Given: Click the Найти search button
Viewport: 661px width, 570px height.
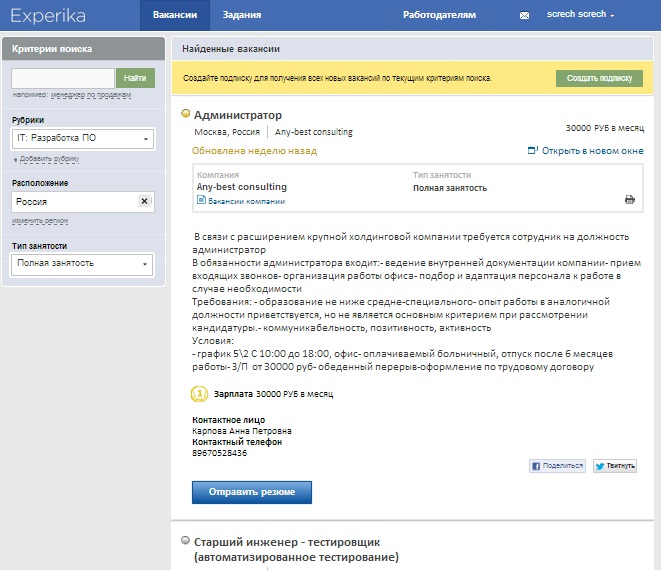Looking at the screenshot, I should [x=135, y=78].
